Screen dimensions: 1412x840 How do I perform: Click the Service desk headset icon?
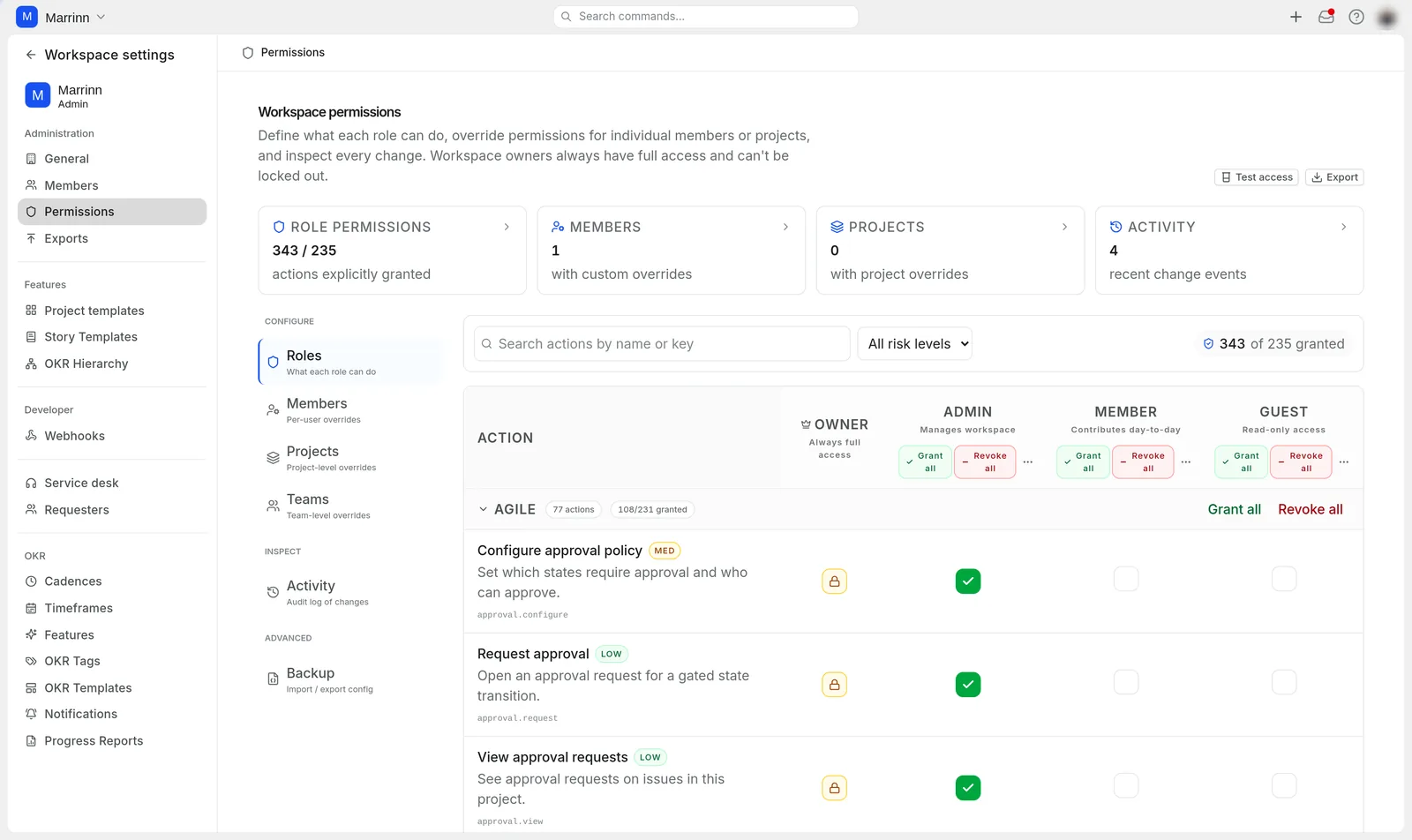[31, 484]
